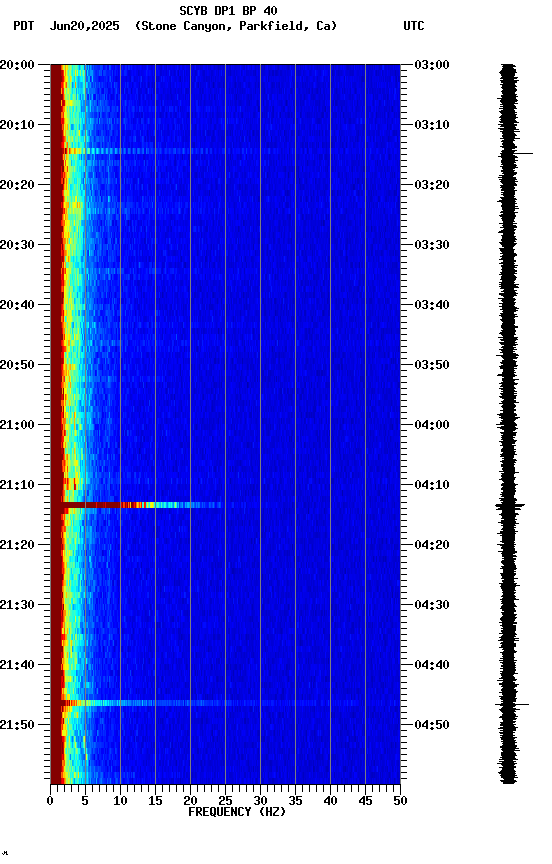This screenshot has height=864, width=552.
Task: Click the 25 Hz frequency axis label
Action: coord(225,801)
